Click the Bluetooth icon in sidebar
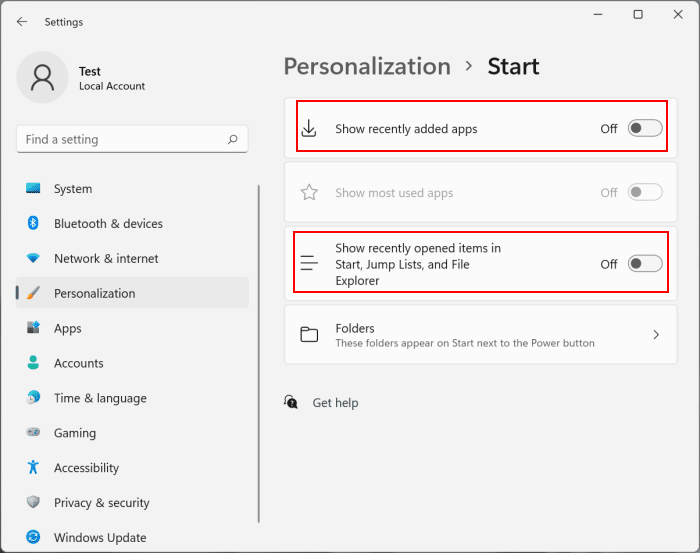Viewport: 700px width, 553px height. tap(33, 223)
